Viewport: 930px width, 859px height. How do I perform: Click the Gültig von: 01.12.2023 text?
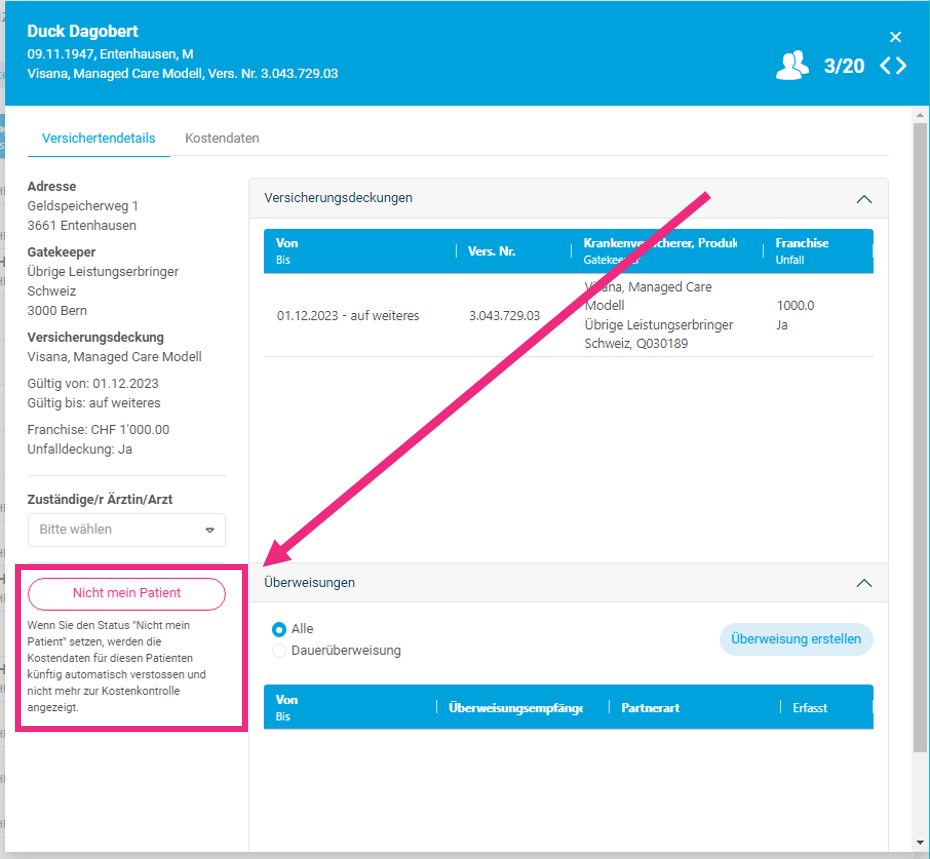[x=93, y=383]
